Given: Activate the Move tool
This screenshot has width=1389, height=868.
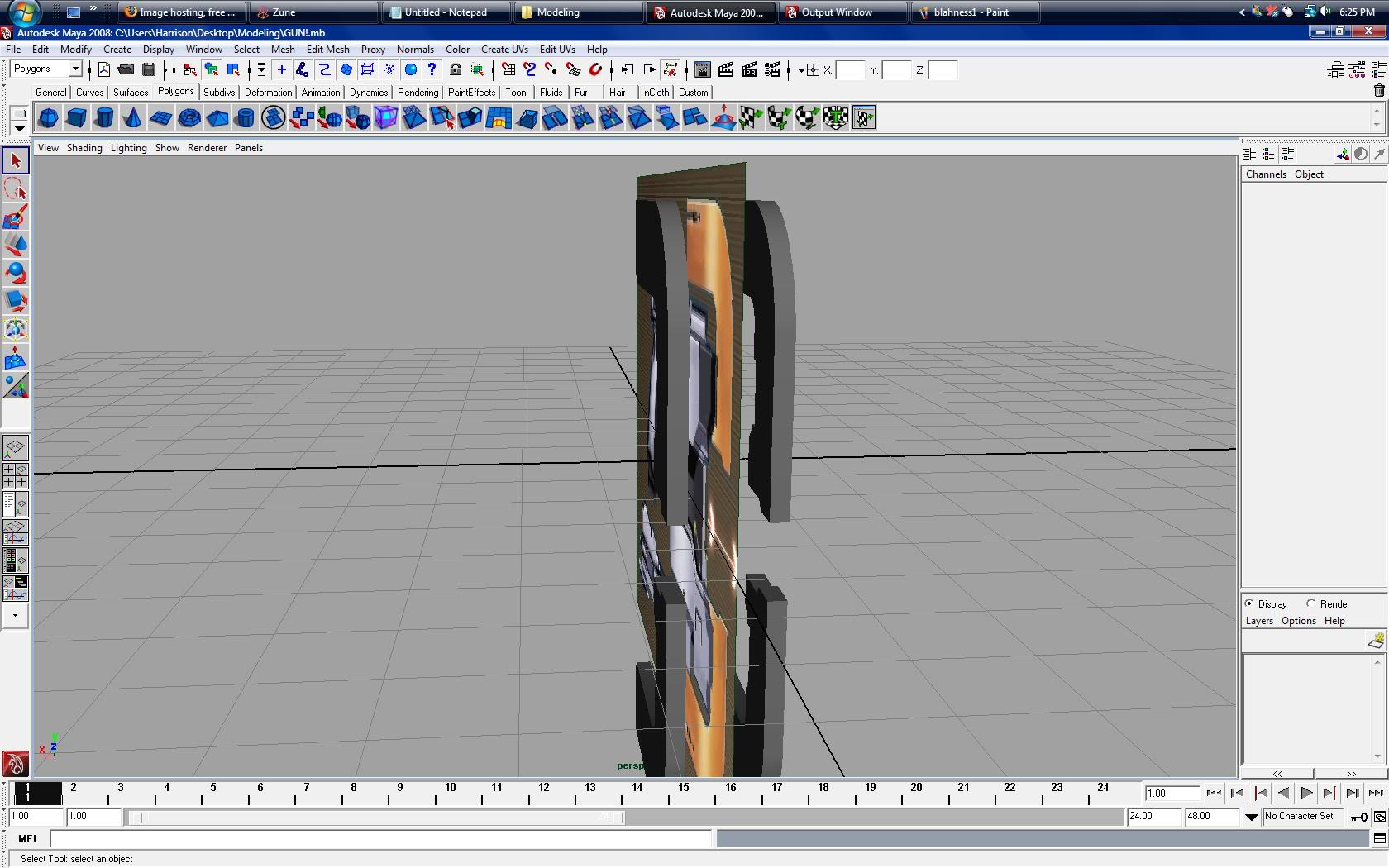Looking at the screenshot, I should pyautogui.click(x=16, y=246).
